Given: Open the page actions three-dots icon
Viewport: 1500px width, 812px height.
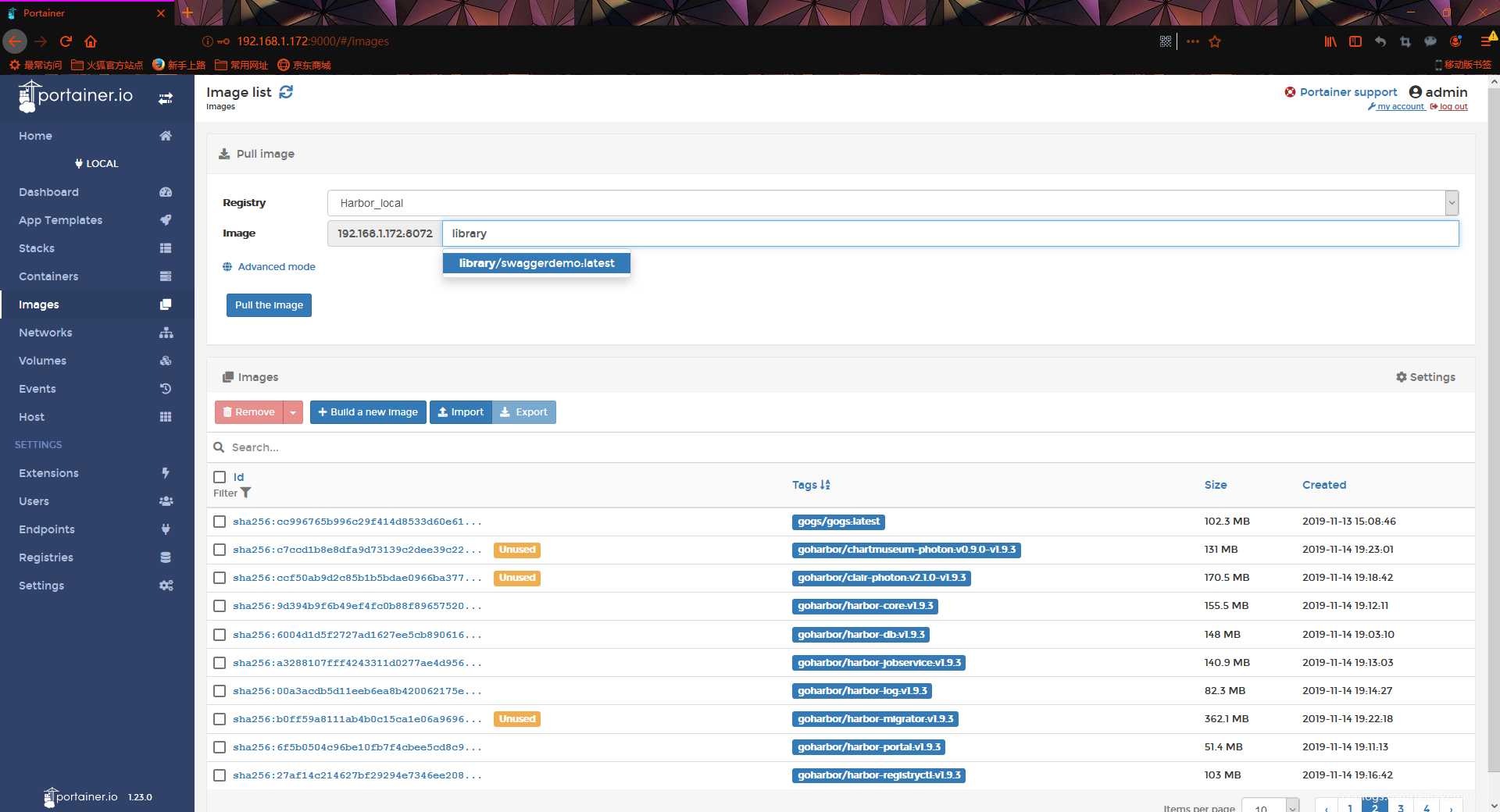Looking at the screenshot, I should [x=1192, y=41].
